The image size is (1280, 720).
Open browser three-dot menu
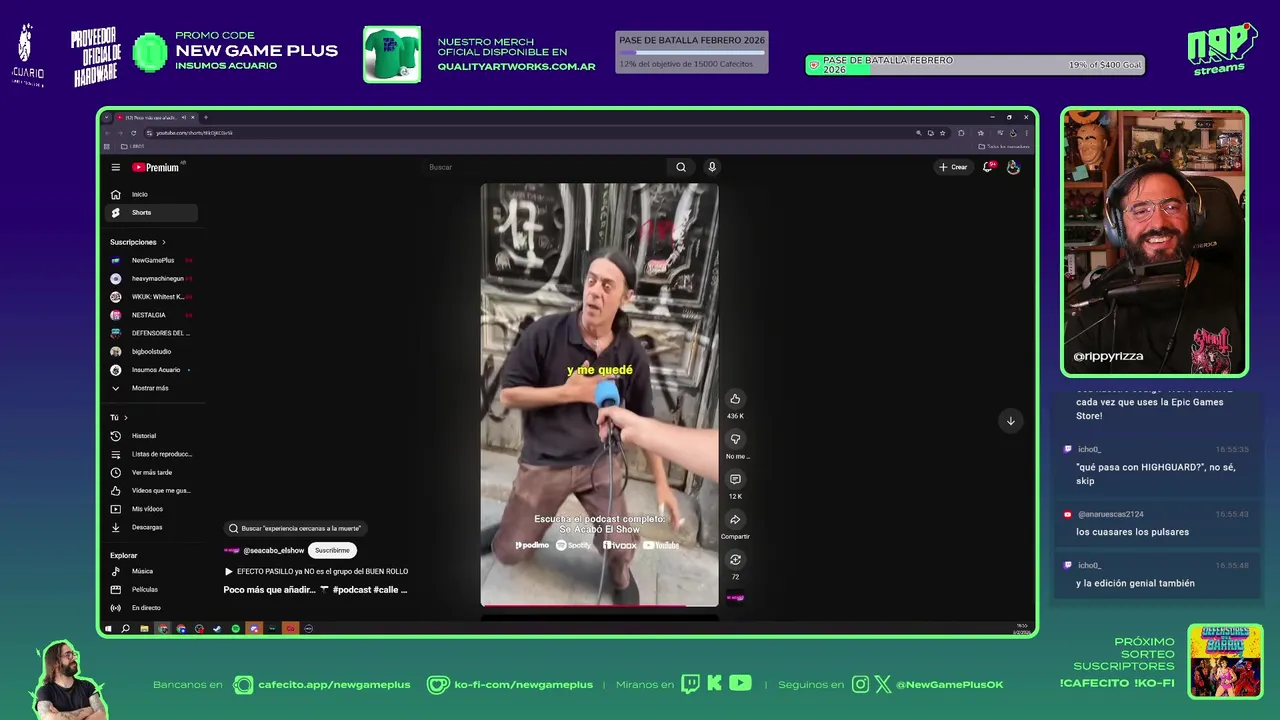point(1026,133)
